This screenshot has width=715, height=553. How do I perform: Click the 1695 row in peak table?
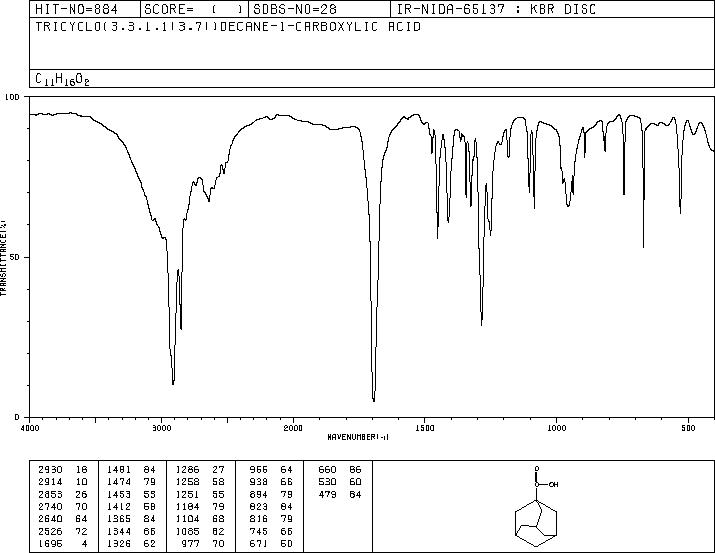click(63, 543)
